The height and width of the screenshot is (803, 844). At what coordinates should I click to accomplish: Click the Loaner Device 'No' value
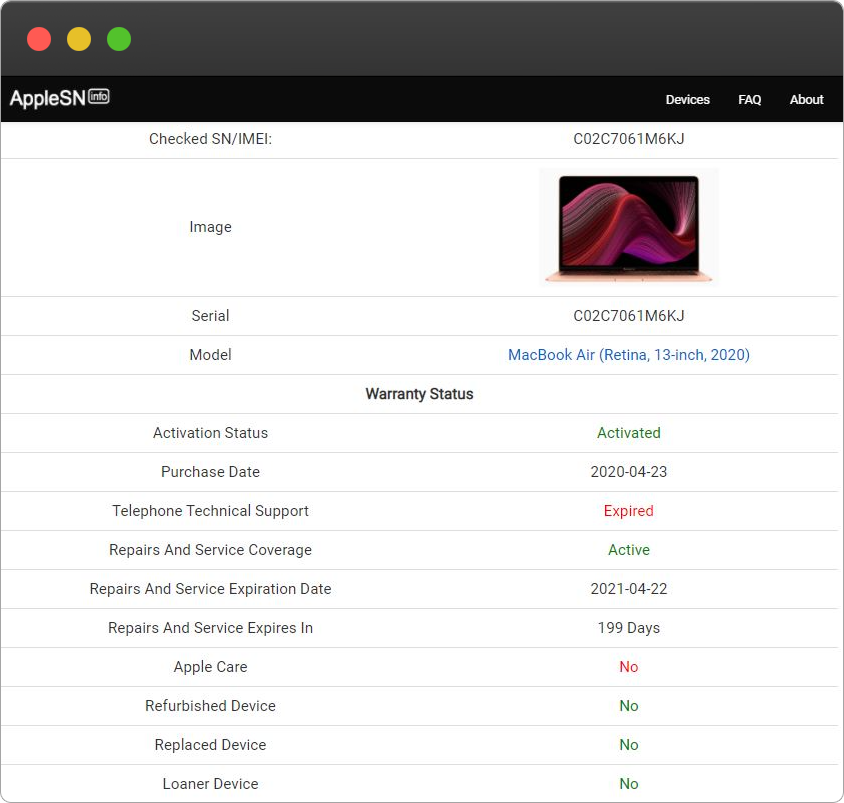click(629, 784)
